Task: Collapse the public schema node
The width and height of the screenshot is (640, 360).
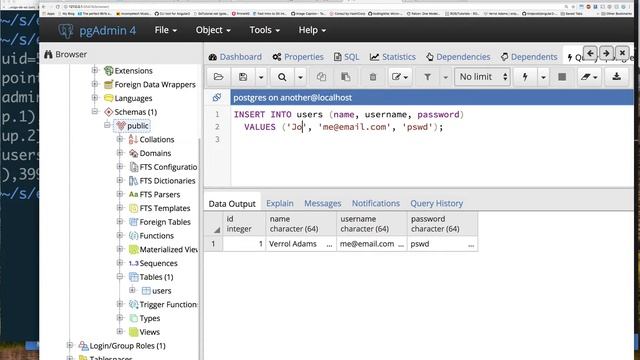Action: (x=107, y=125)
